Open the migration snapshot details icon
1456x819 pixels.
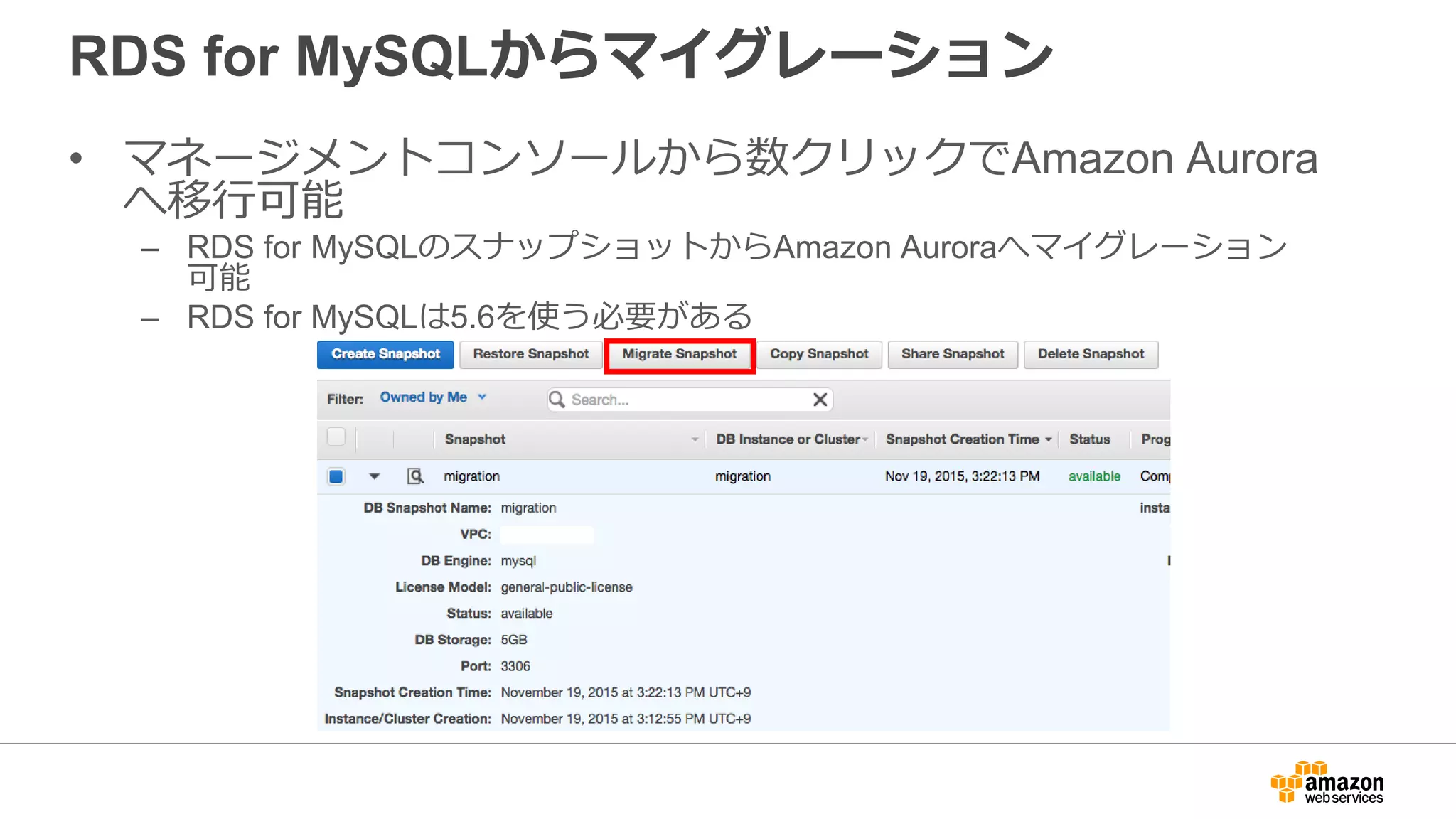click(x=415, y=476)
